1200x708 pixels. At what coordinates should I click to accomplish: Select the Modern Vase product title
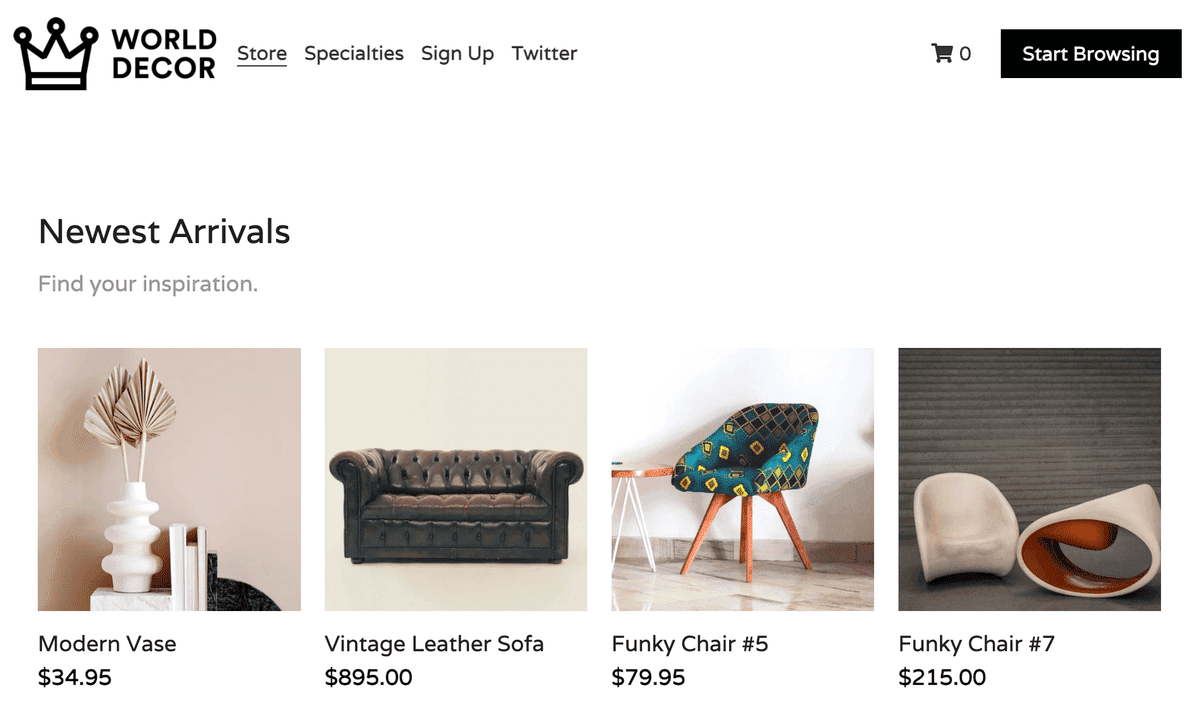107,644
